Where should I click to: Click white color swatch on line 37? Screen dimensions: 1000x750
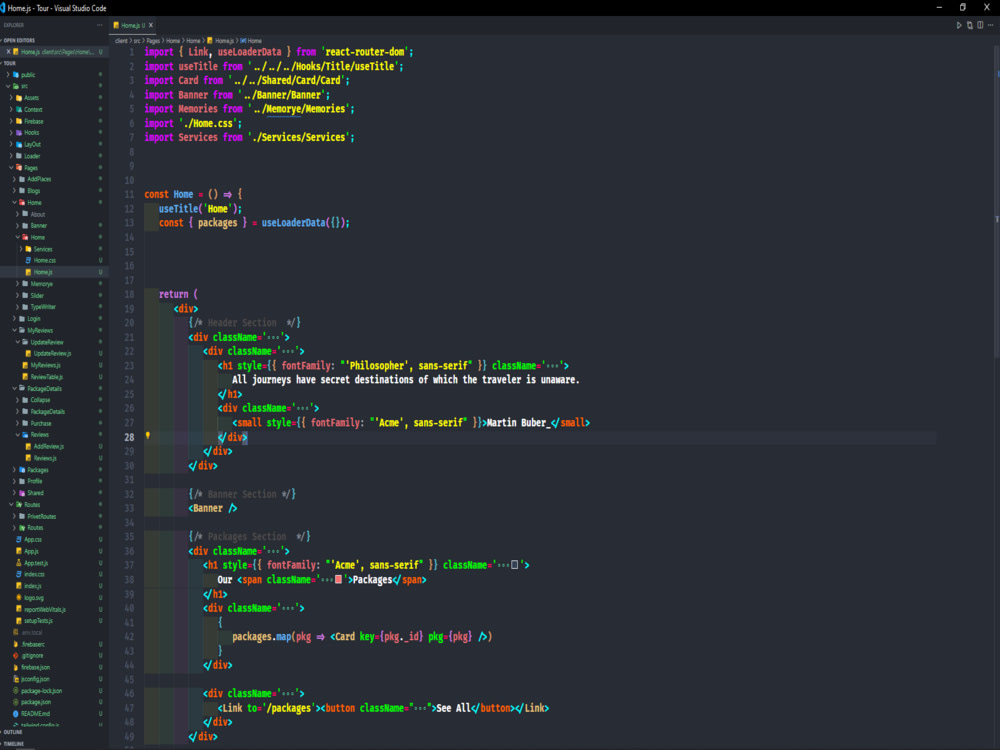515,565
